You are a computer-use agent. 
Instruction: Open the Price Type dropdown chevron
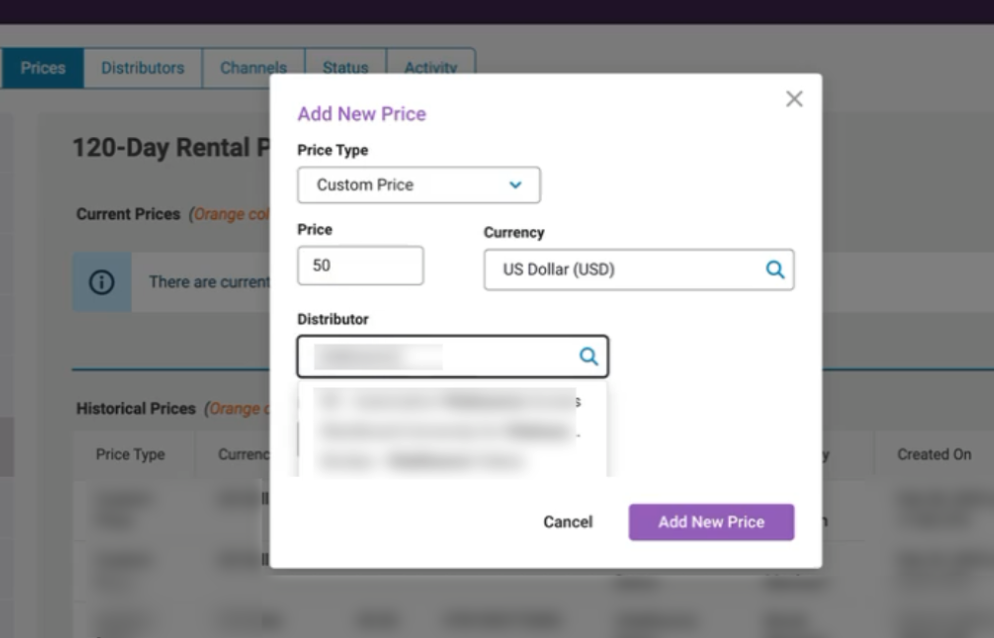(516, 185)
